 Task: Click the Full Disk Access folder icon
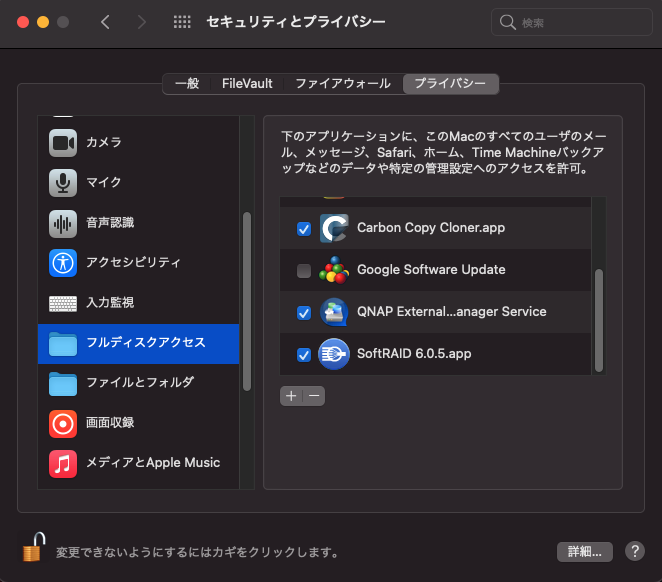point(63,344)
